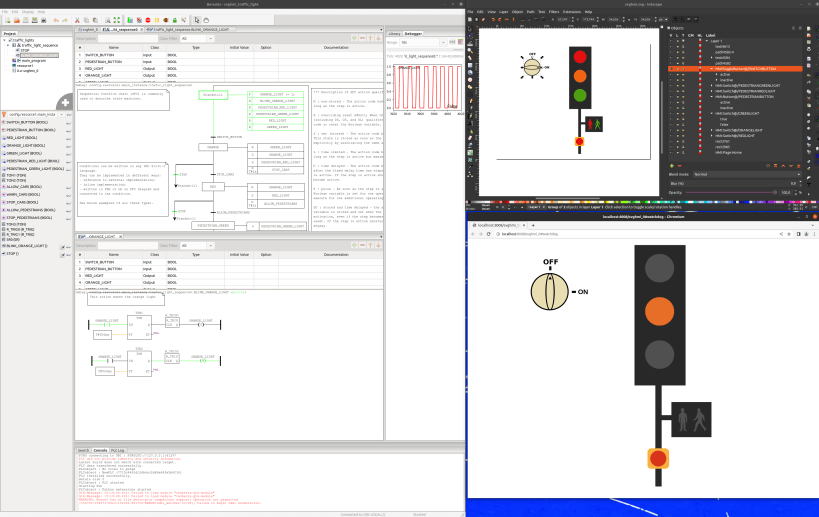Select the arrow pointer tool in Beremiz toolbar
Screen dimensions: 819x517
[197, 20]
